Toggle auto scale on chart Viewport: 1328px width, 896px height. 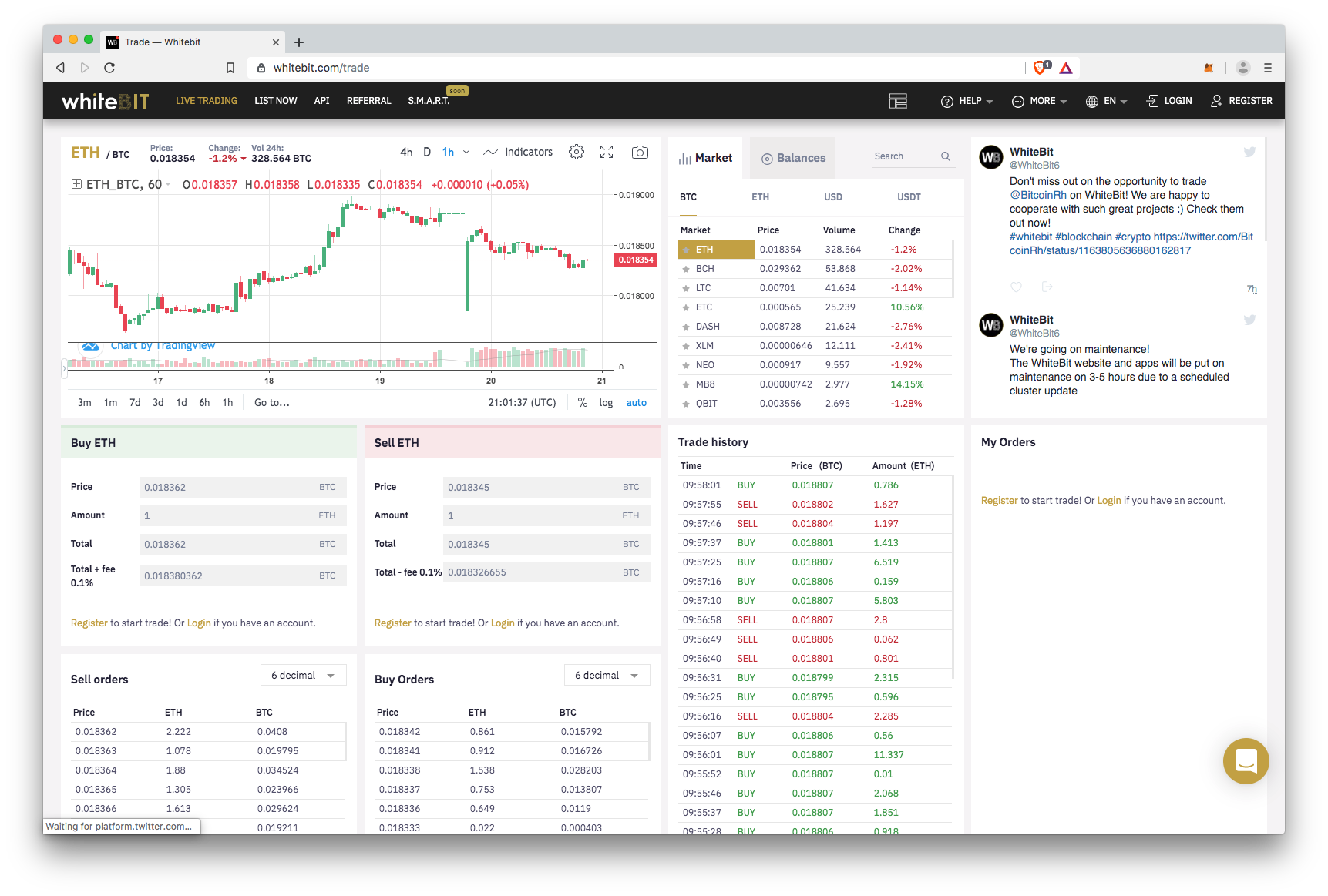637,403
